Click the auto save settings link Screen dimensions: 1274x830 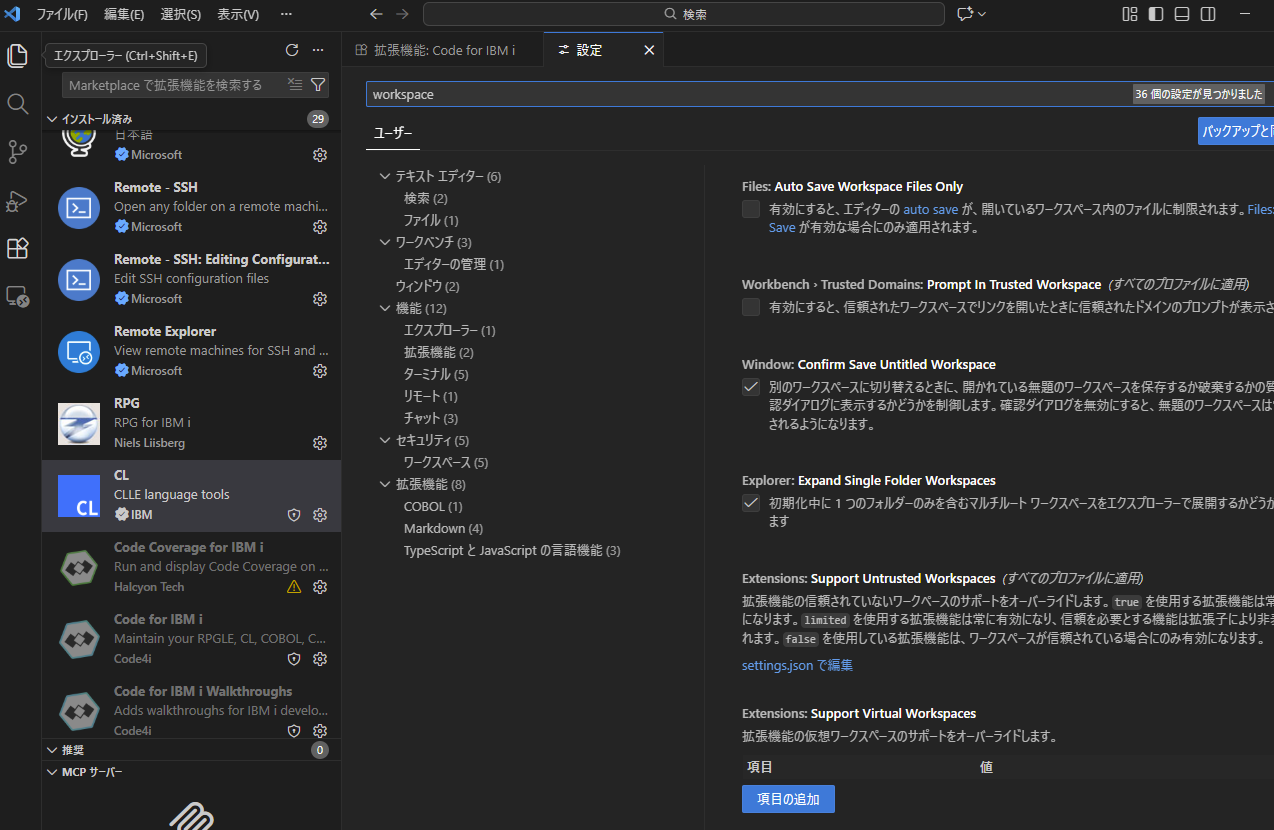tap(931, 210)
